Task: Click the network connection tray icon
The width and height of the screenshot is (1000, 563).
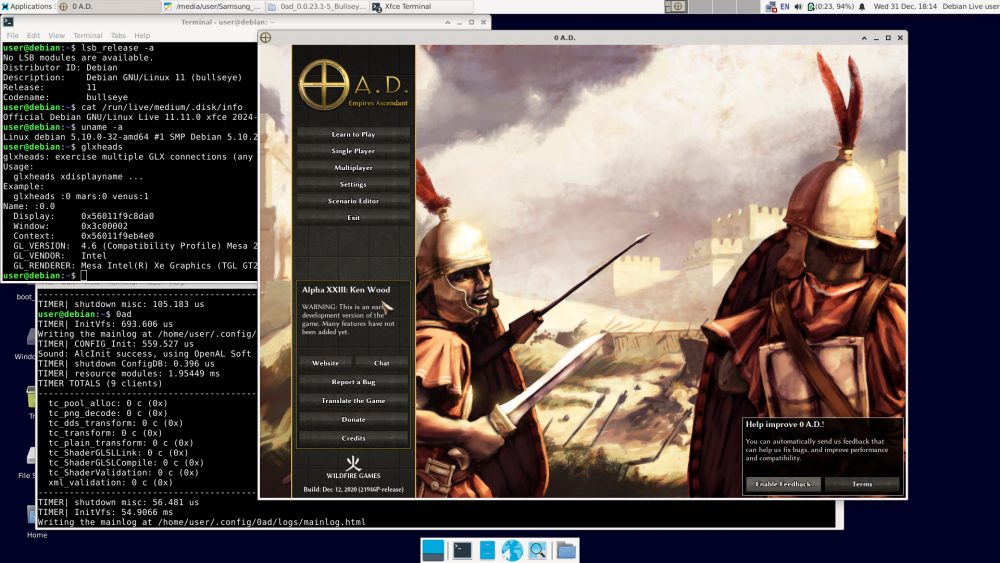Action: tap(771, 7)
